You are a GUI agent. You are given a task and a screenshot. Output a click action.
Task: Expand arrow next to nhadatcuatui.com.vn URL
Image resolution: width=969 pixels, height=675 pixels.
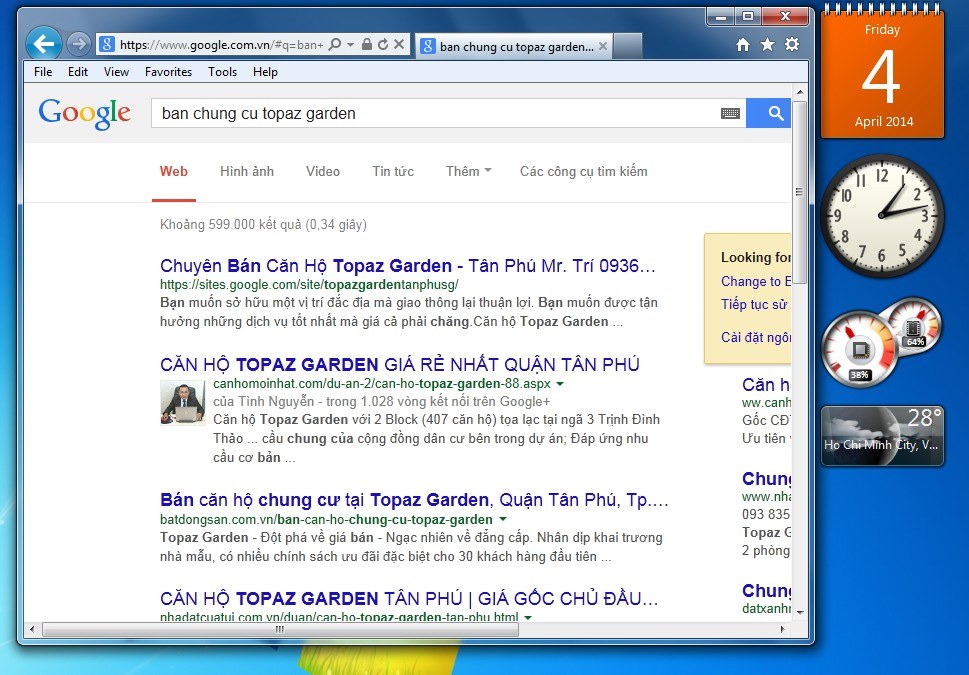528,617
